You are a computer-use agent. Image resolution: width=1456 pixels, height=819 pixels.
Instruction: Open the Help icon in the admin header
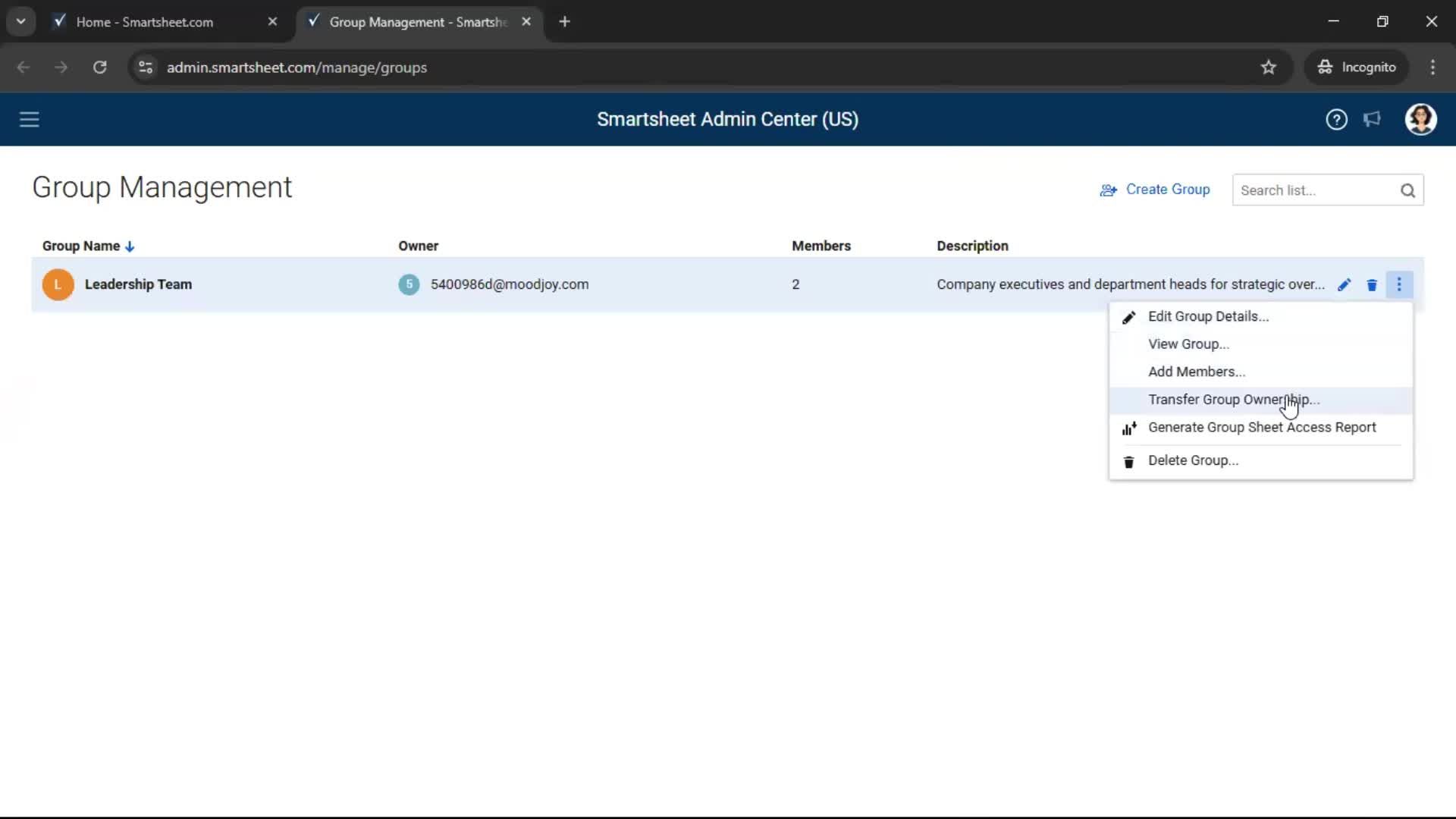(x=1336, y=119)
